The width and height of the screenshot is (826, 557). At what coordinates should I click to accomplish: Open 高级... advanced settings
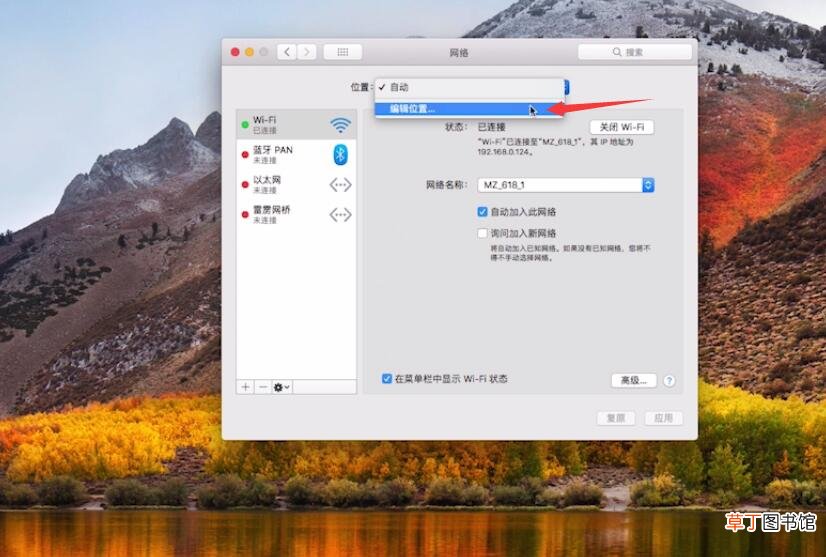[634, 380]
